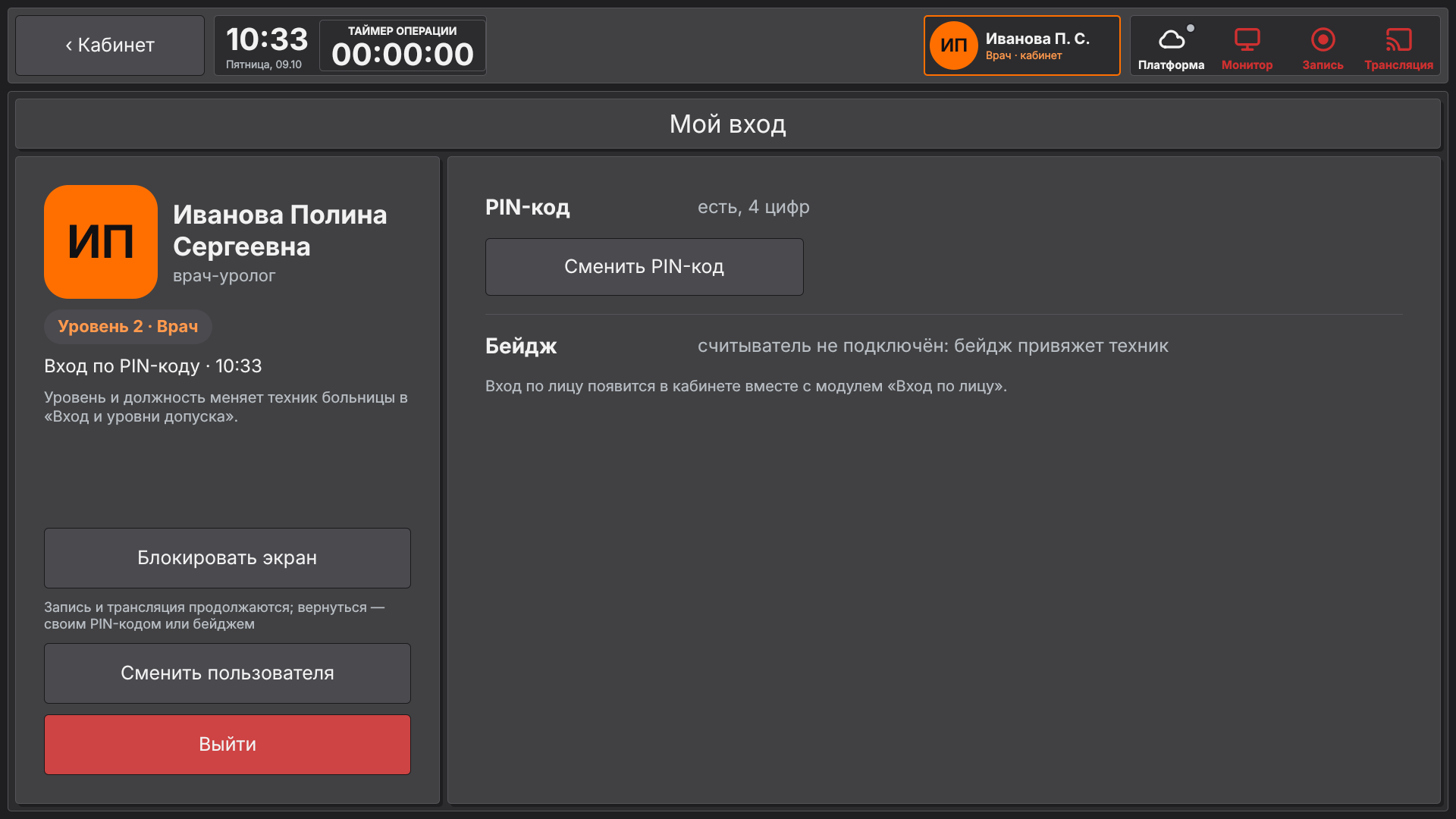
Task: Go back using the Кабинет button
Action: point(110,45)
